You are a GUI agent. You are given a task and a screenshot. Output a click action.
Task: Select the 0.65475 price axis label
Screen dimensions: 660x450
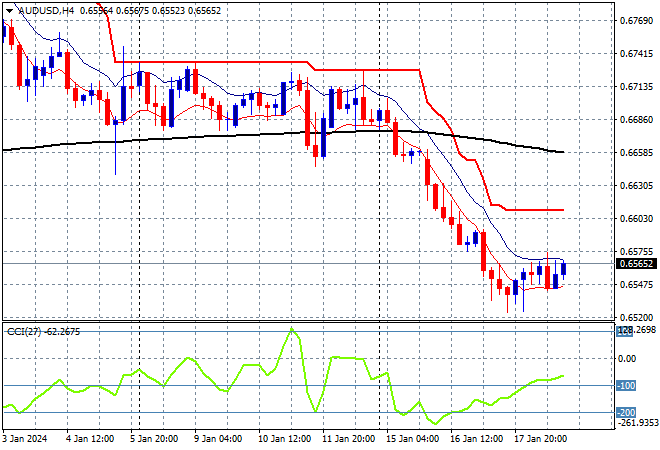pos(636,285)
